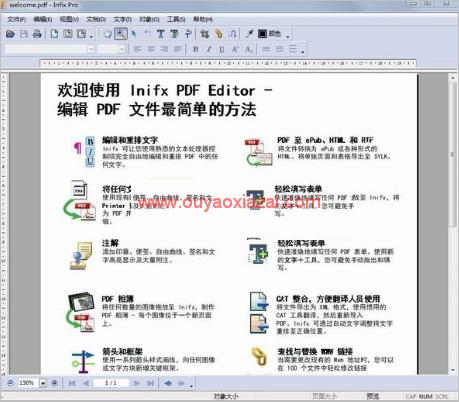Set widest line spacing
Image resolution: width=459 pixels, height=402 pixels.
(293, 49)
